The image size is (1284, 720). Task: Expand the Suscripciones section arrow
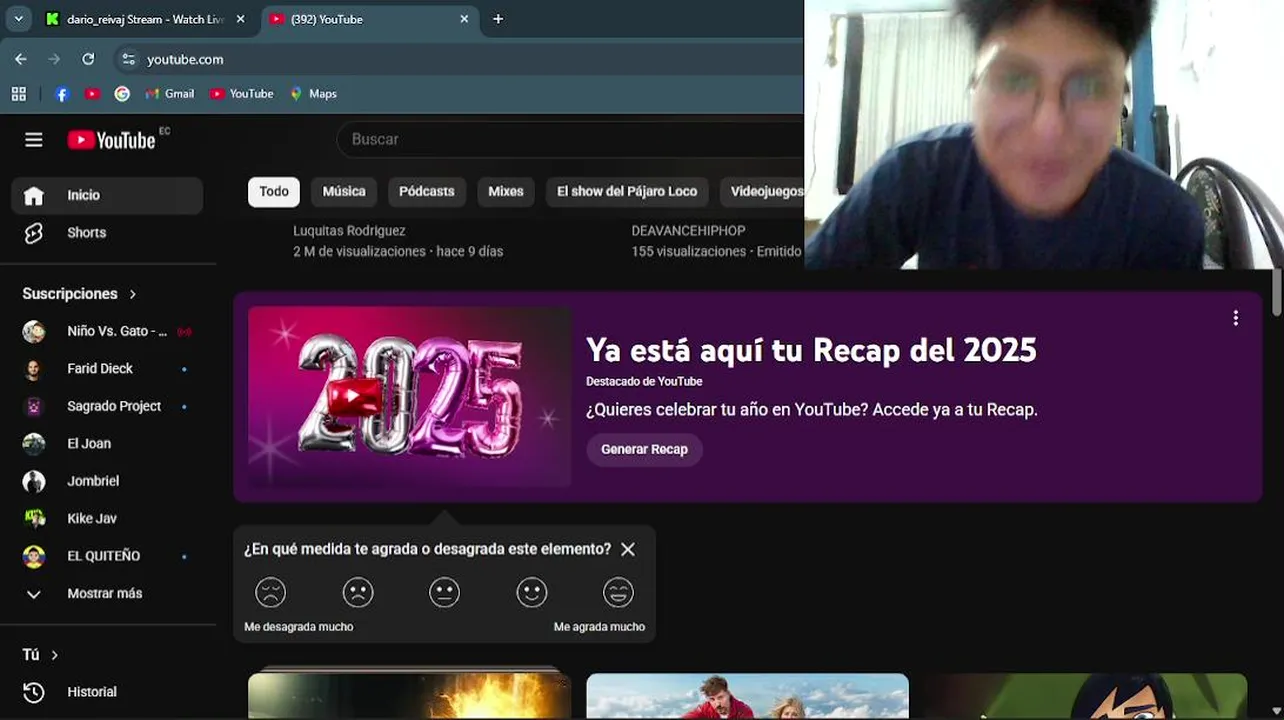(132, 294)
